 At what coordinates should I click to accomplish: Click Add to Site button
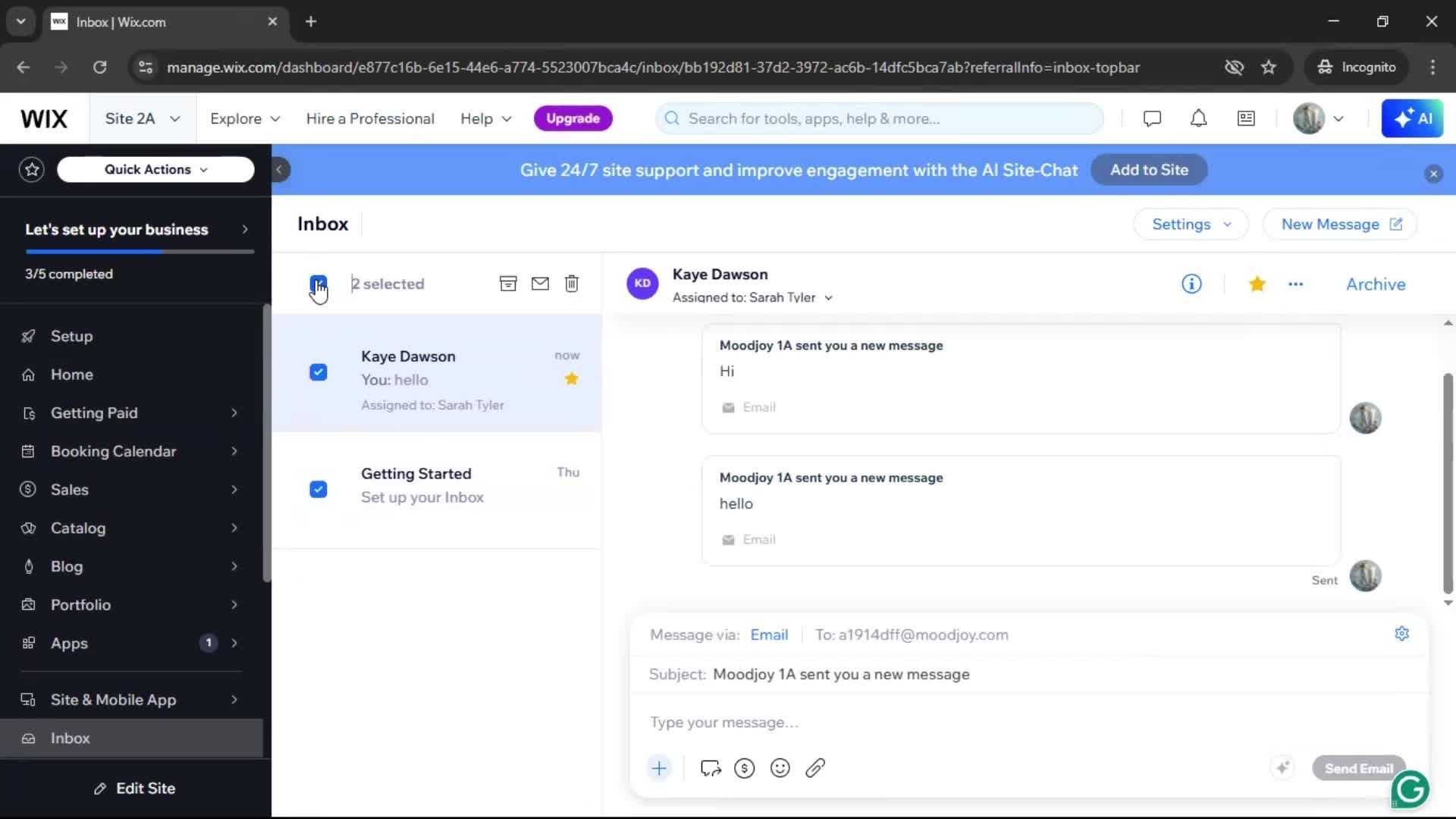[1149, 170]
